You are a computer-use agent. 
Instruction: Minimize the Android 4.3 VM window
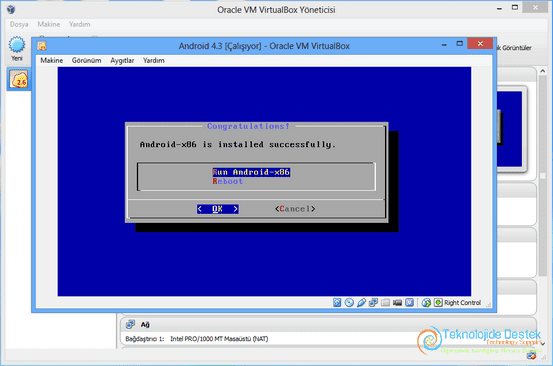[x=444, y=44]
